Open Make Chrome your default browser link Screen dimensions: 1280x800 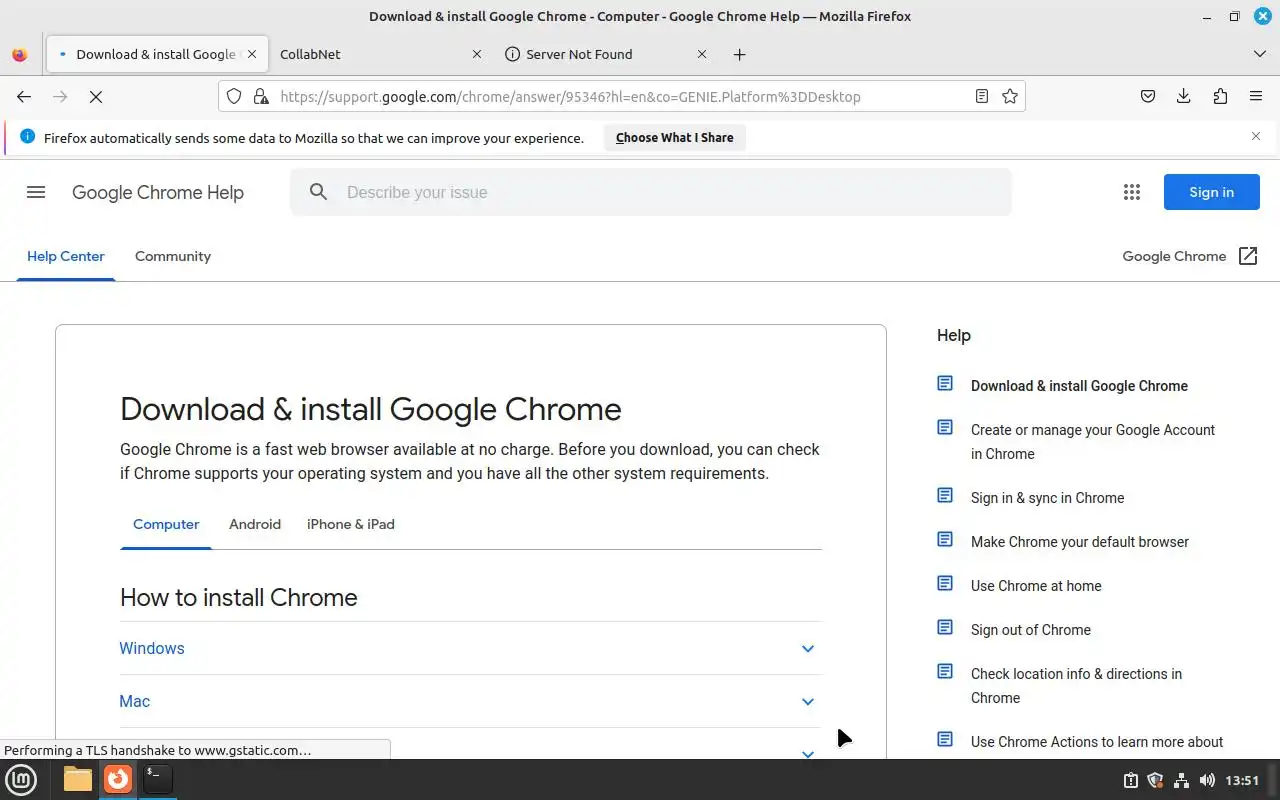point(1080,542)
